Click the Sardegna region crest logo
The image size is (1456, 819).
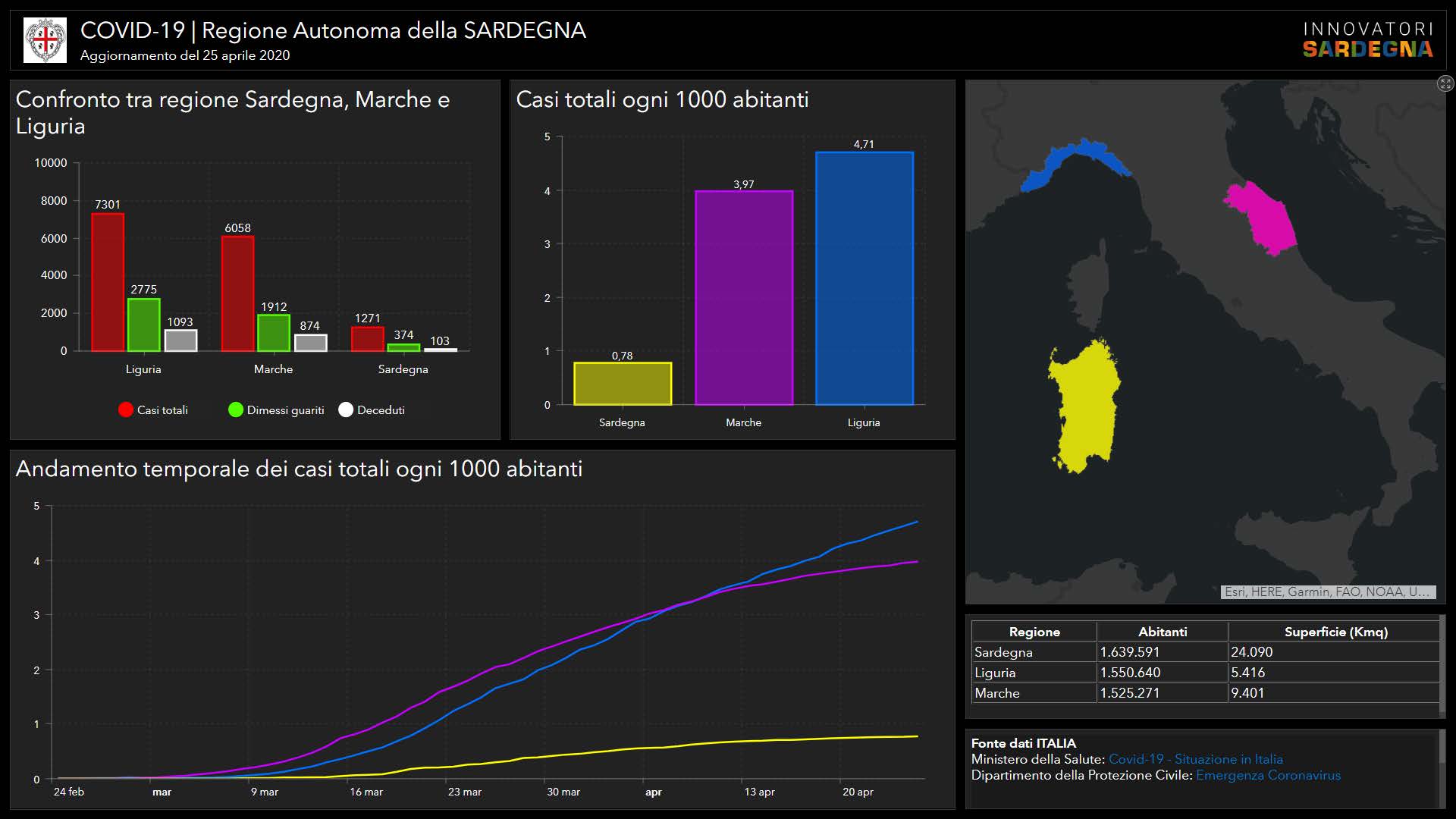(x=45, y=40)
